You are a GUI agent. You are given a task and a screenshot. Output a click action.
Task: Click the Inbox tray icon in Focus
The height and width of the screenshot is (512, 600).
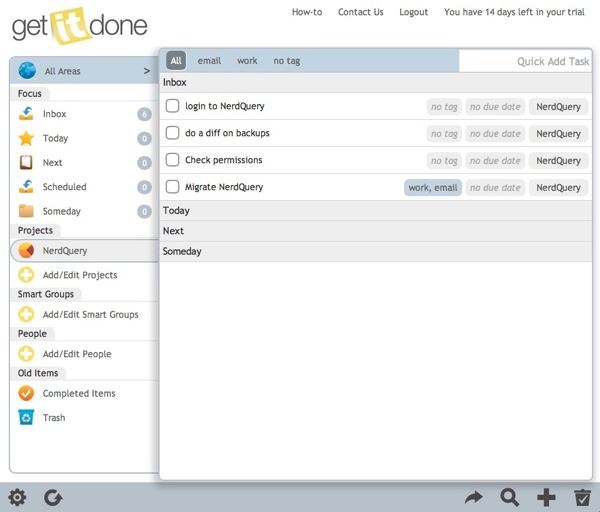[x=26, y=114]
